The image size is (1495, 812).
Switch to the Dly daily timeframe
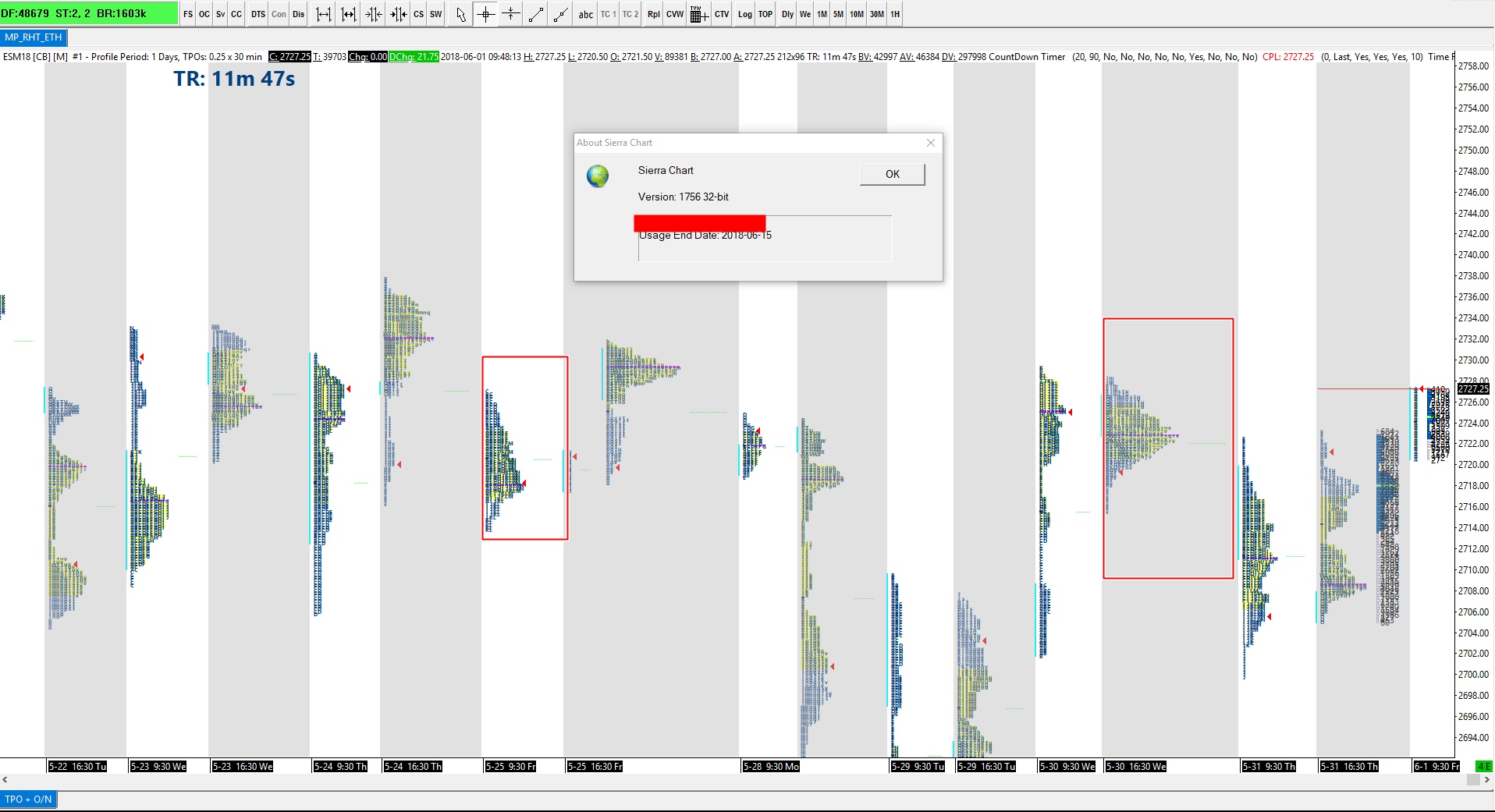click(788, 14)
